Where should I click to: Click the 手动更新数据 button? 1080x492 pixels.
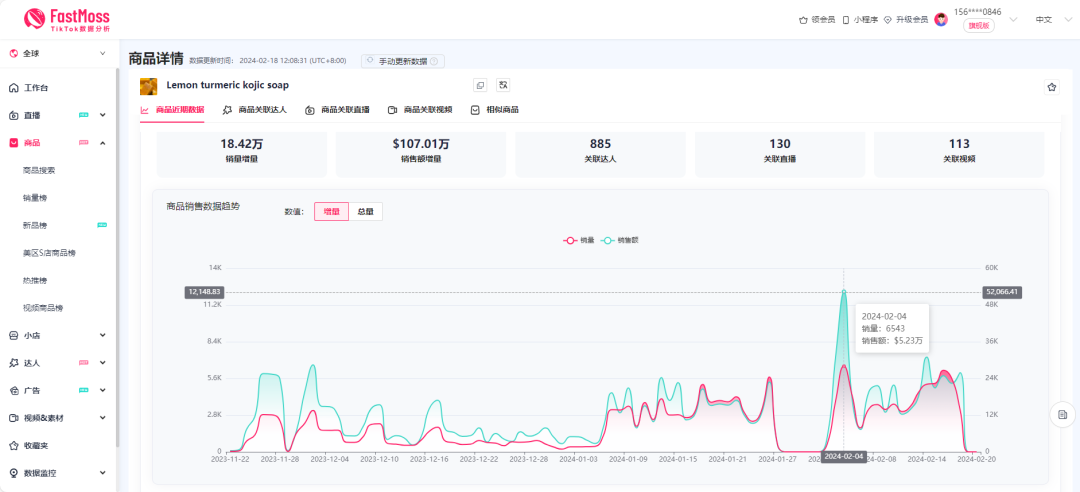pyautogui.click(x=402, y=61)
